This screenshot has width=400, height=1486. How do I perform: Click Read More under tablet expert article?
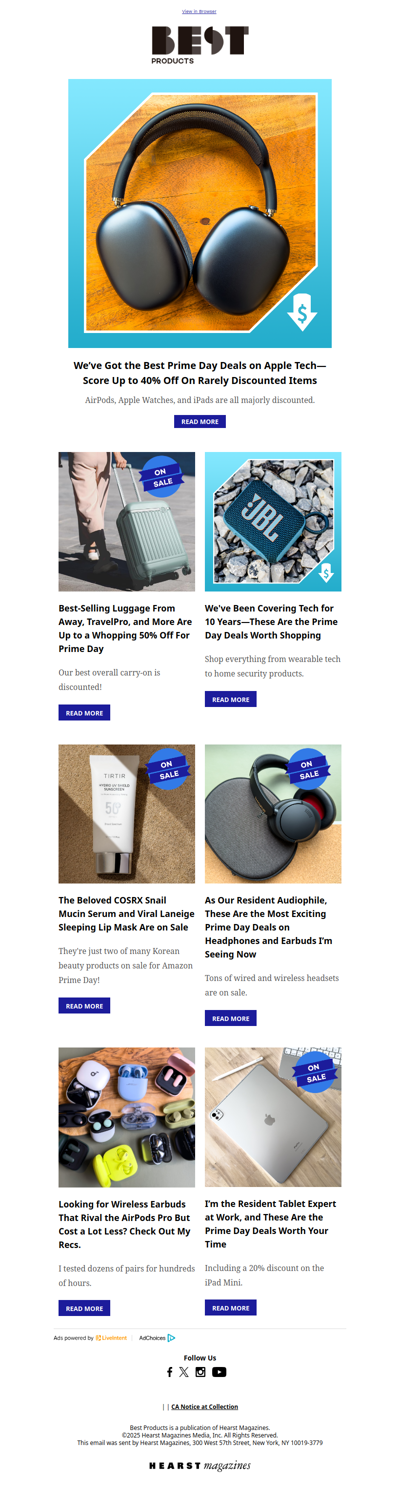[231, 1307]
